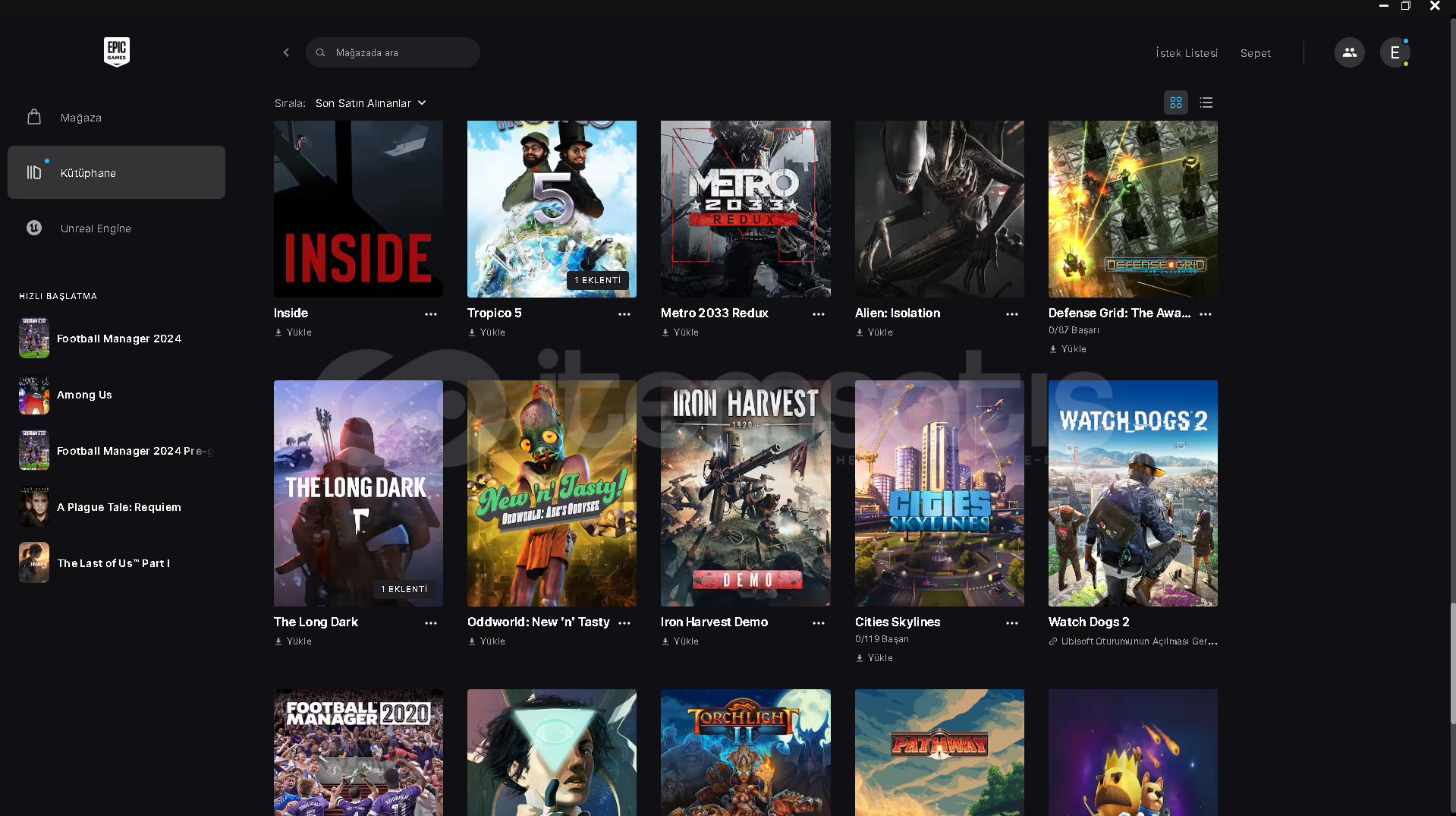Open options menu for The Long Dark
Image resolution: width=1456 pixels, height=816 pixels.
(431, 622)
